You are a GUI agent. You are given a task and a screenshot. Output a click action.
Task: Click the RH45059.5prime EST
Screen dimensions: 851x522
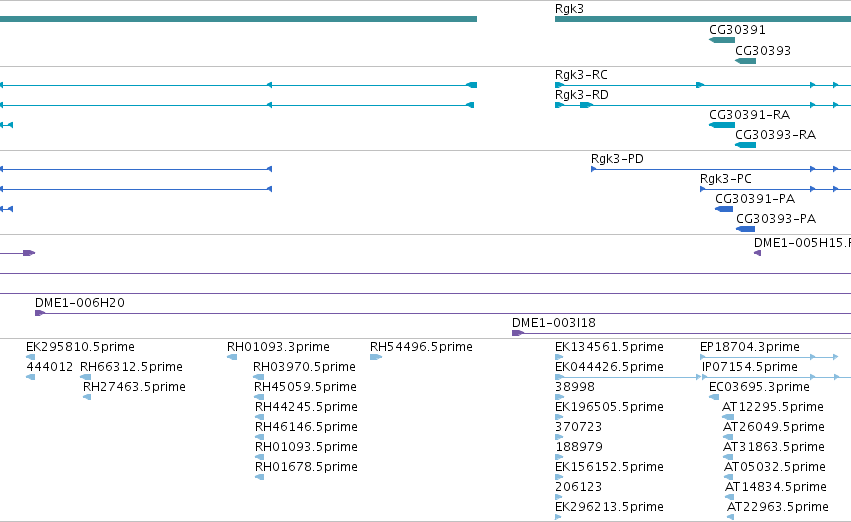coord(259,397)
